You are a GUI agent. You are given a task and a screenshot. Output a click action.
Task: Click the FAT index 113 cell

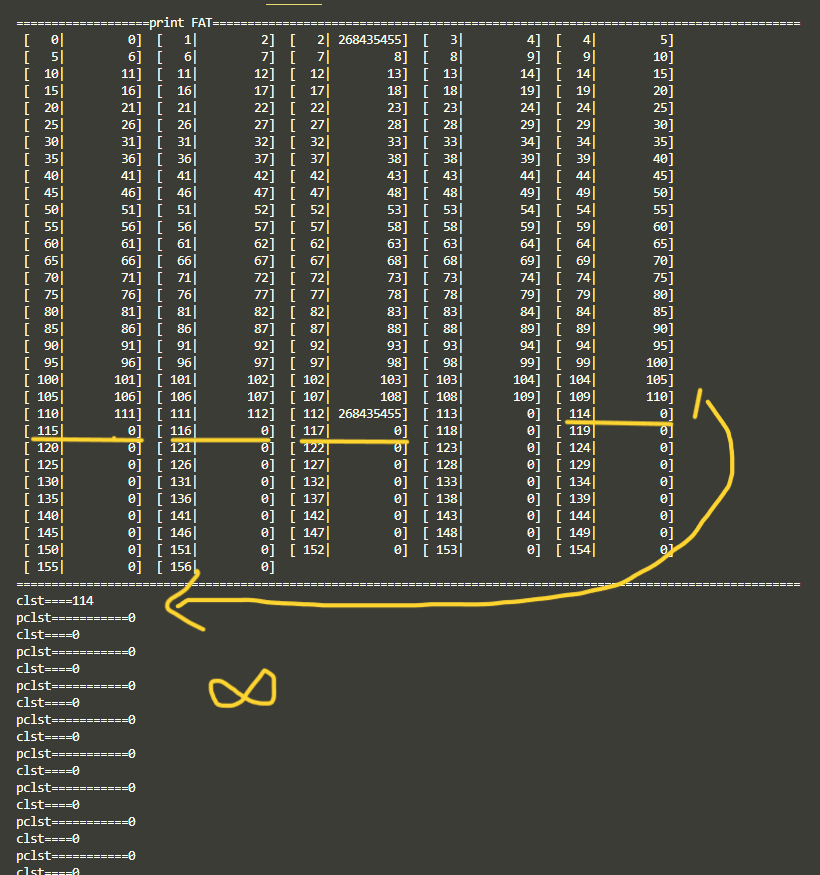click(447, 414)
